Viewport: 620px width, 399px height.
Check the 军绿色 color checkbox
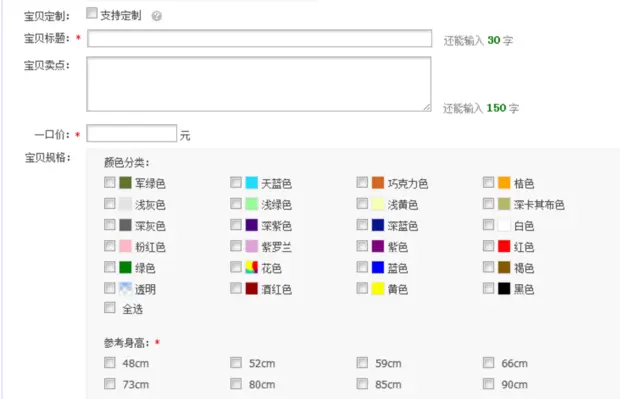click(110, 182)
